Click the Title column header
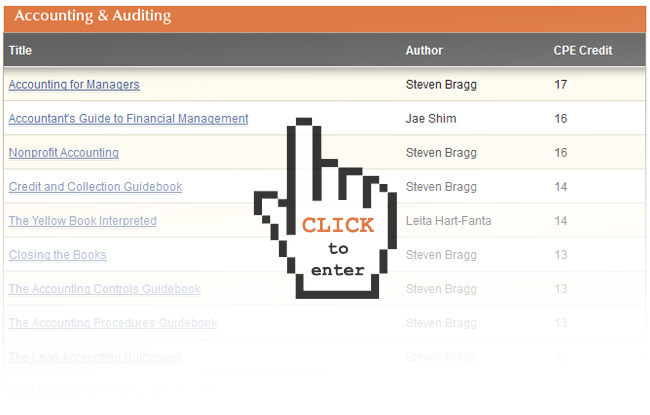 (20, 50)
